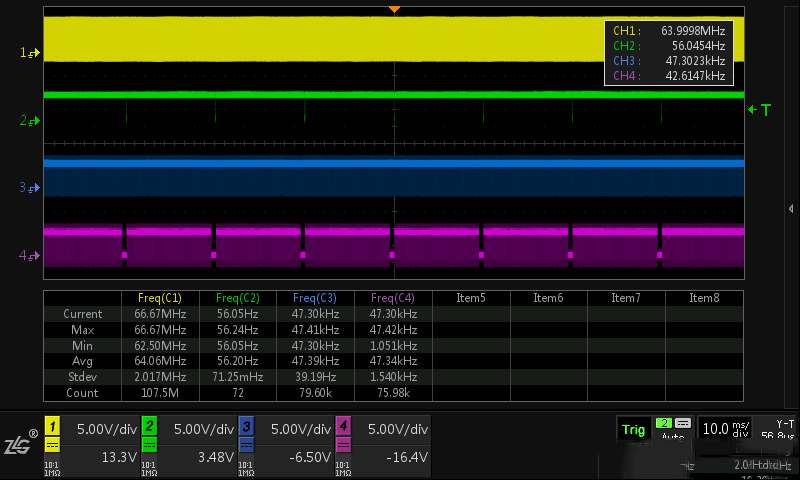800x480 pixels.
Task: Click channel 3 offset value -6.50V
Action: coord(310,457)
